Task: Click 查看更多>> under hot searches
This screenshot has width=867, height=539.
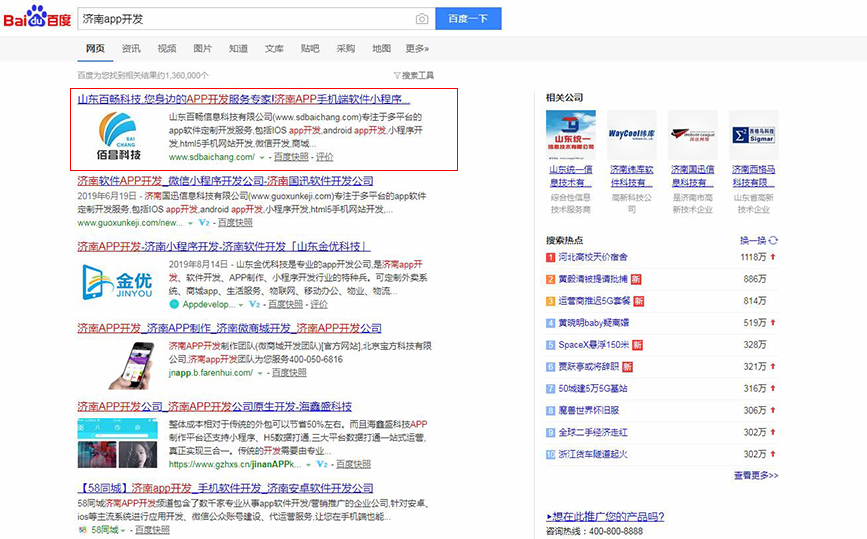Action: pyautogui.click(x=756, y=475)
